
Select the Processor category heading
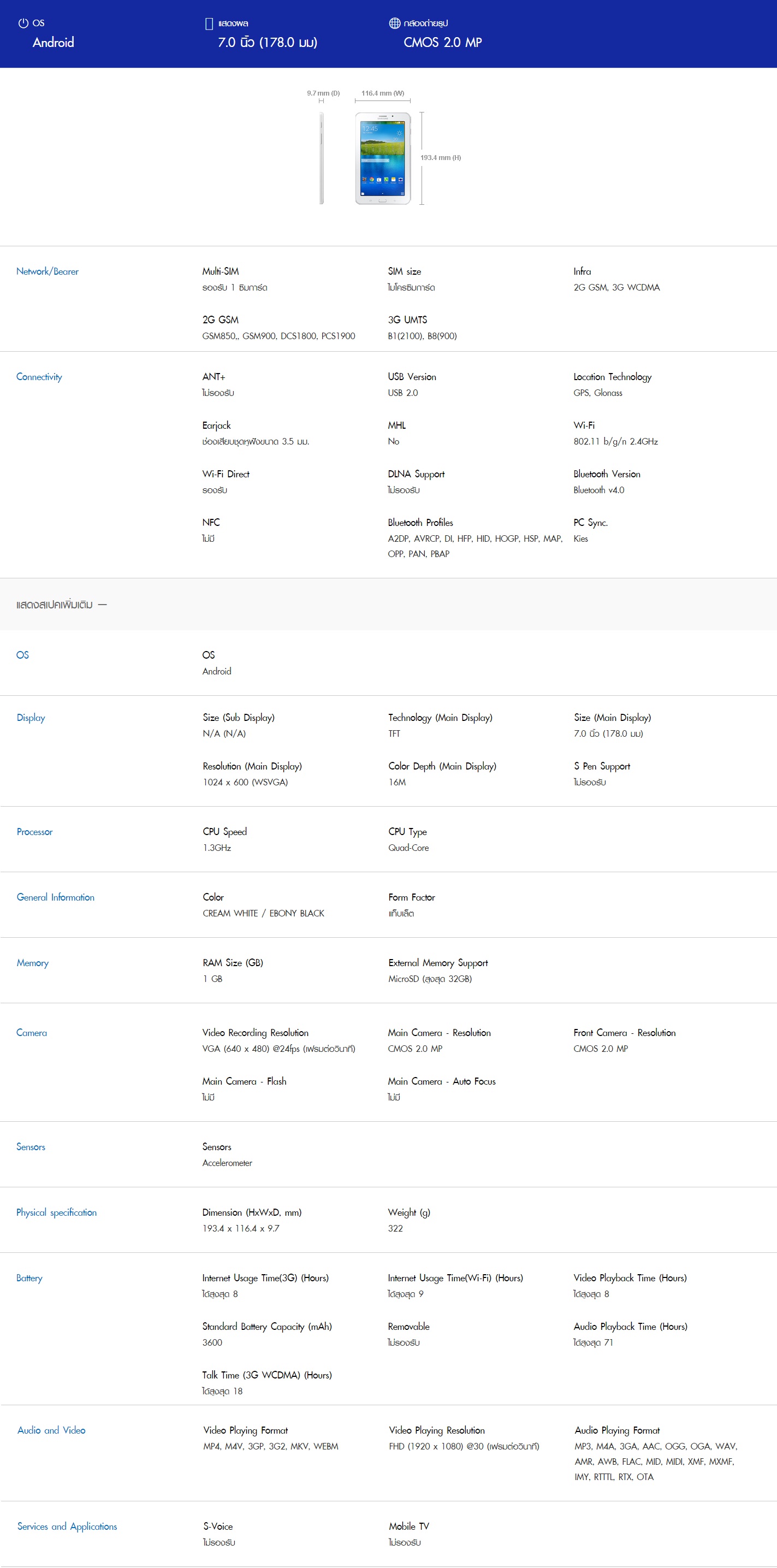coord(35,831)
